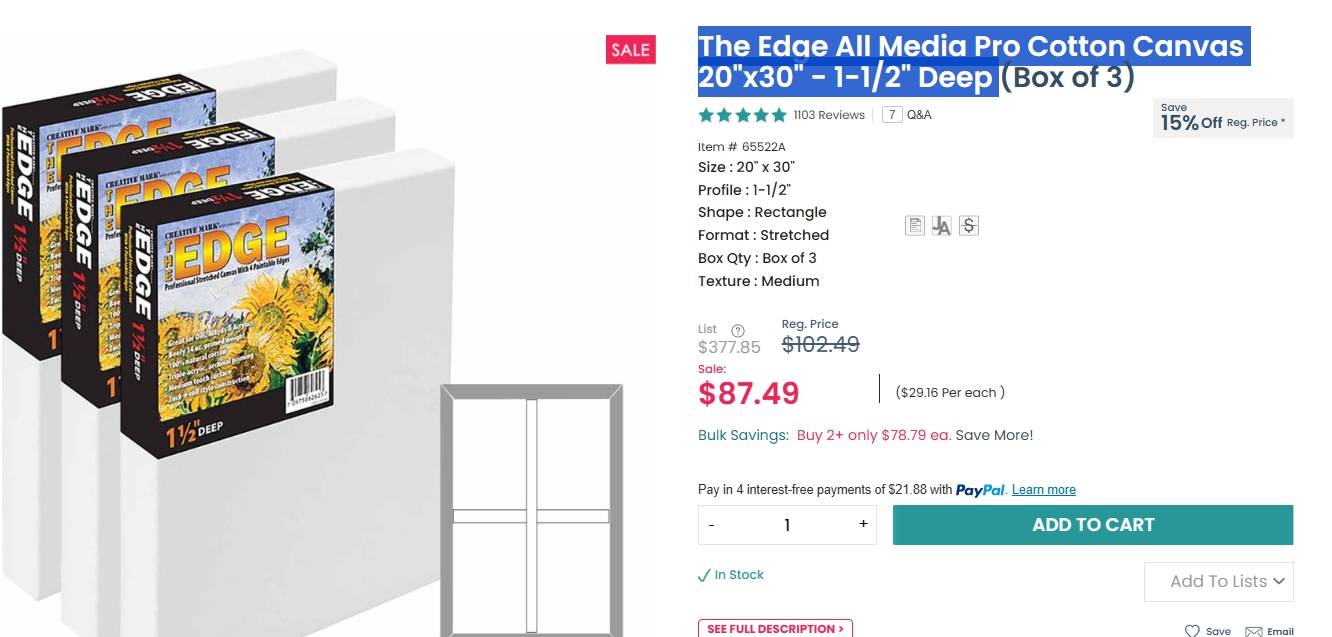Click the 'JA' brand icon
This screenshot has height=637, width=1332.
pyautogui.click(x=941, y=226)
